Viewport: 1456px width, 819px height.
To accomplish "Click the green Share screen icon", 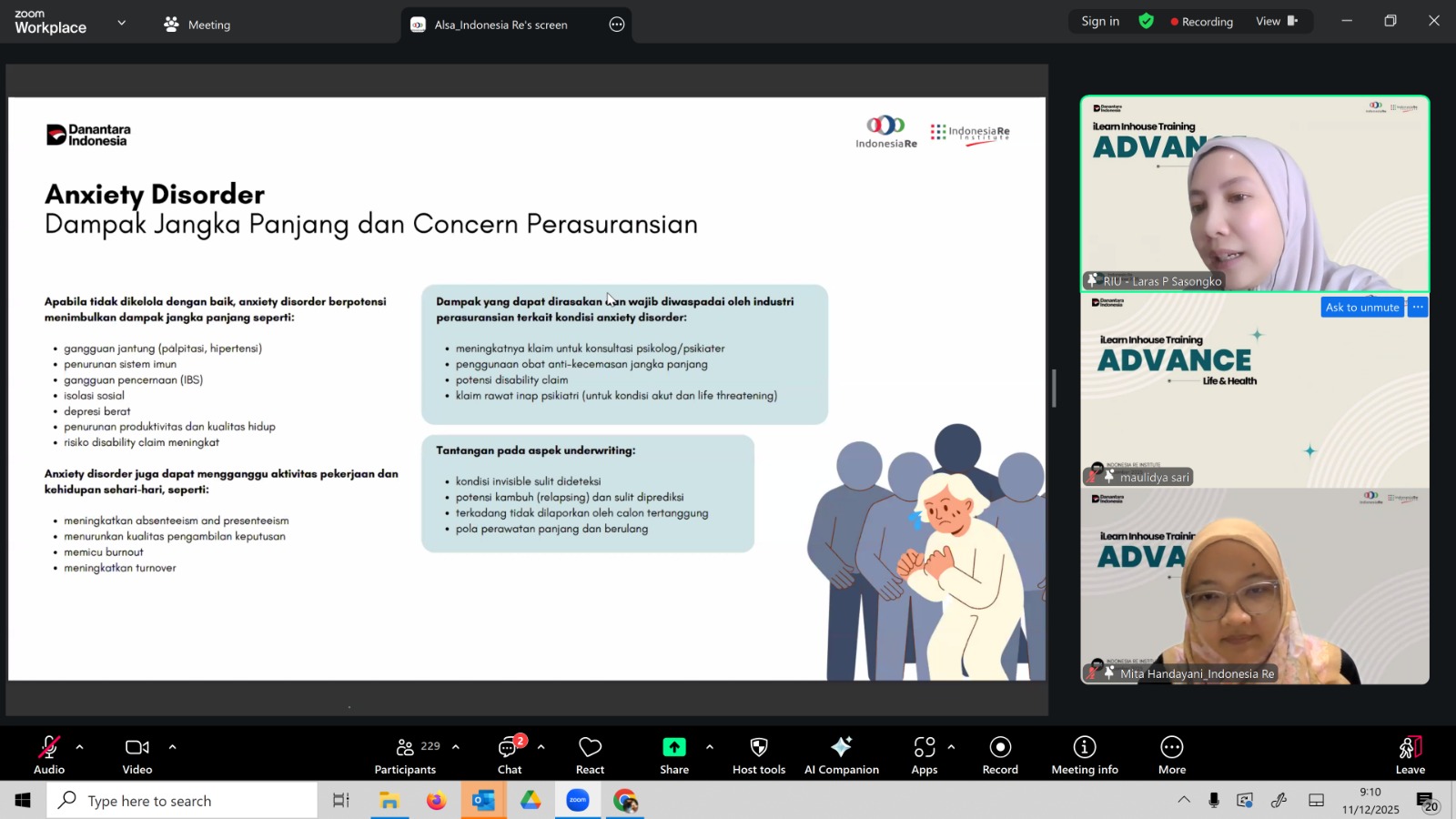I will click(x=673, y=747).
